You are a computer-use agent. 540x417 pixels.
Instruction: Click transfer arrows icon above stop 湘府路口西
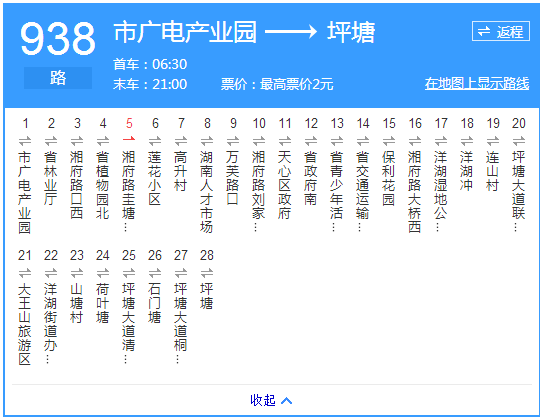click(x=77, y=141)
